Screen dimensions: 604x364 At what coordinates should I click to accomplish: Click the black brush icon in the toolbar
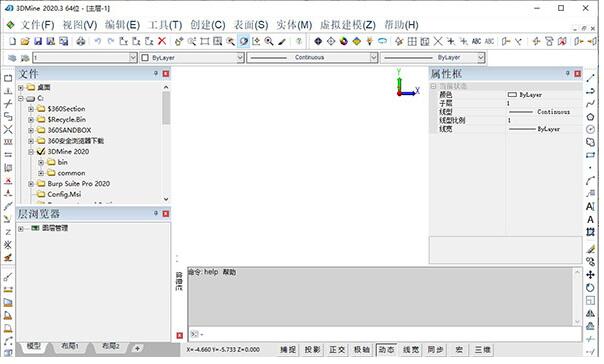[282, 41]
